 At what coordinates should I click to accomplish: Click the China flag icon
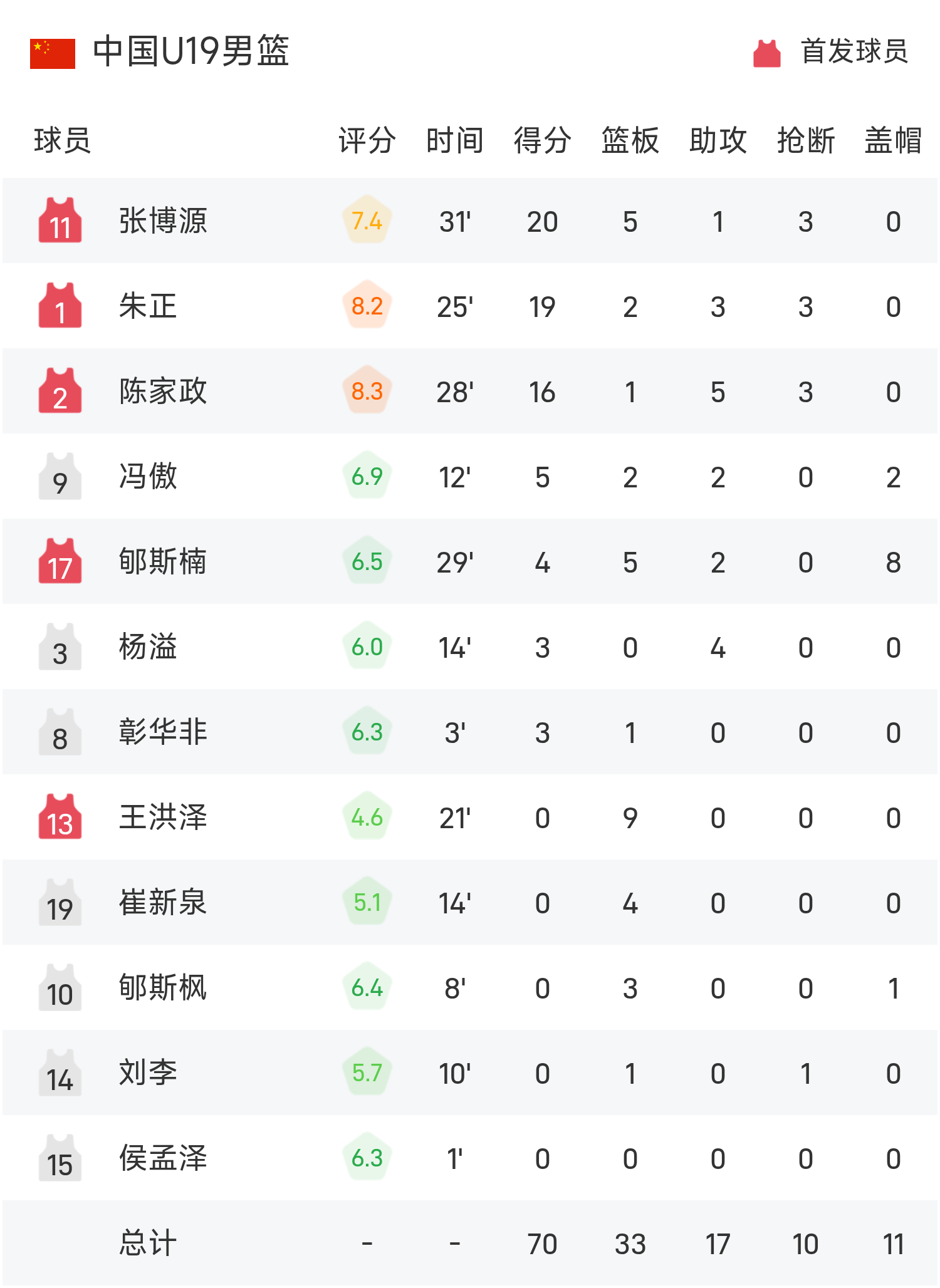tap(53, 53)
